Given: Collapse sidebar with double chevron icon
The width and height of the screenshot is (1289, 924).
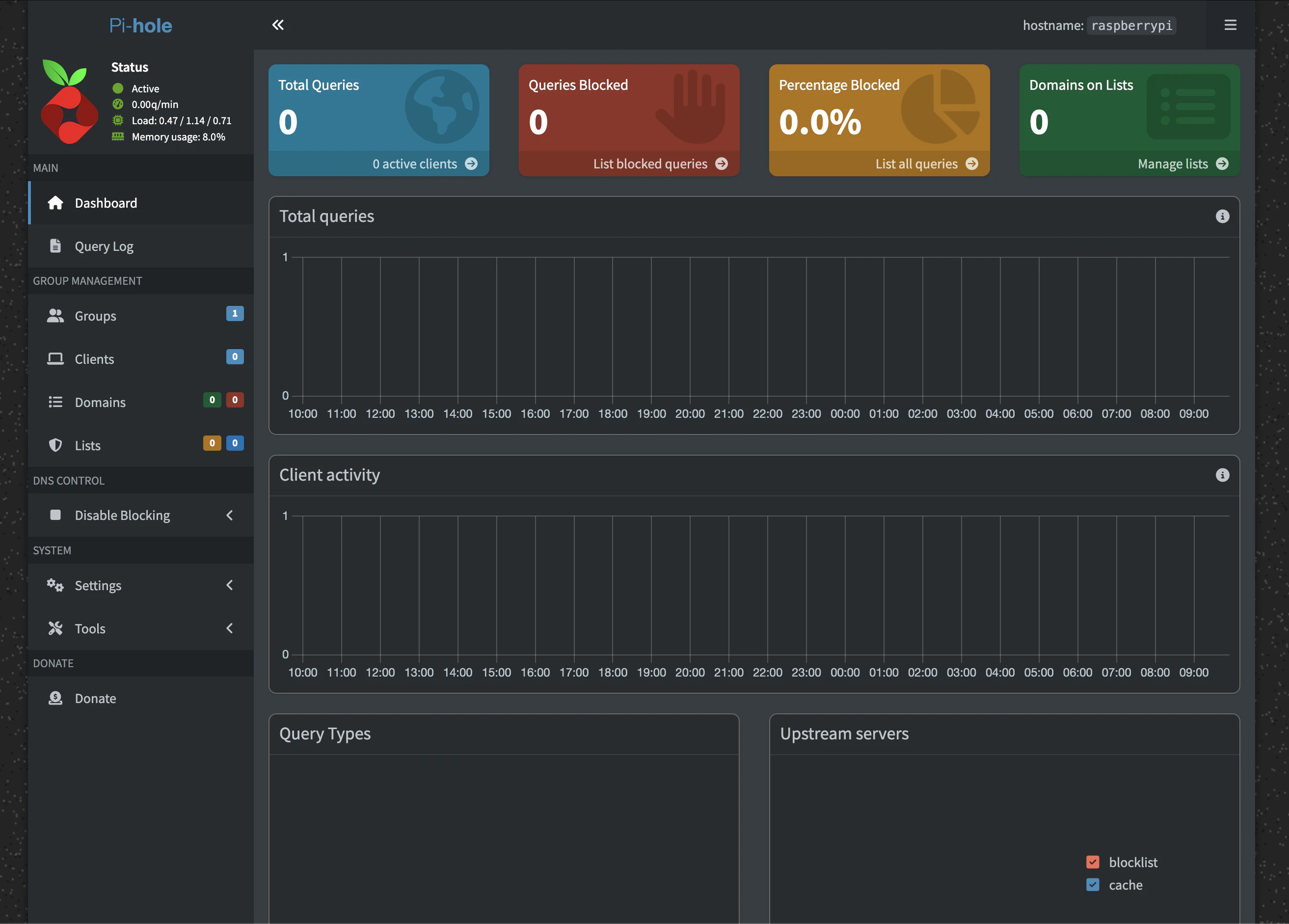Looking at the screenshot, I should click(277, 25).
